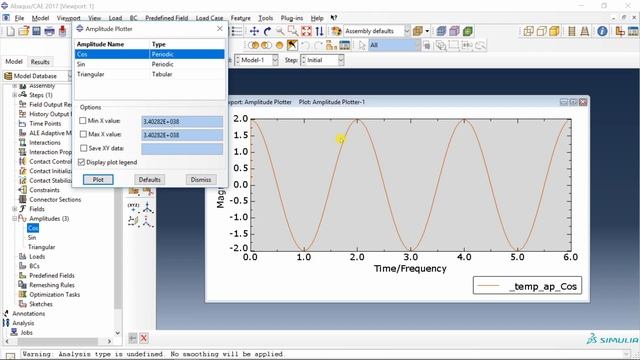Screen dimensions: 640x360
Task: Switch to the Model tab
Action: point(14,62)
